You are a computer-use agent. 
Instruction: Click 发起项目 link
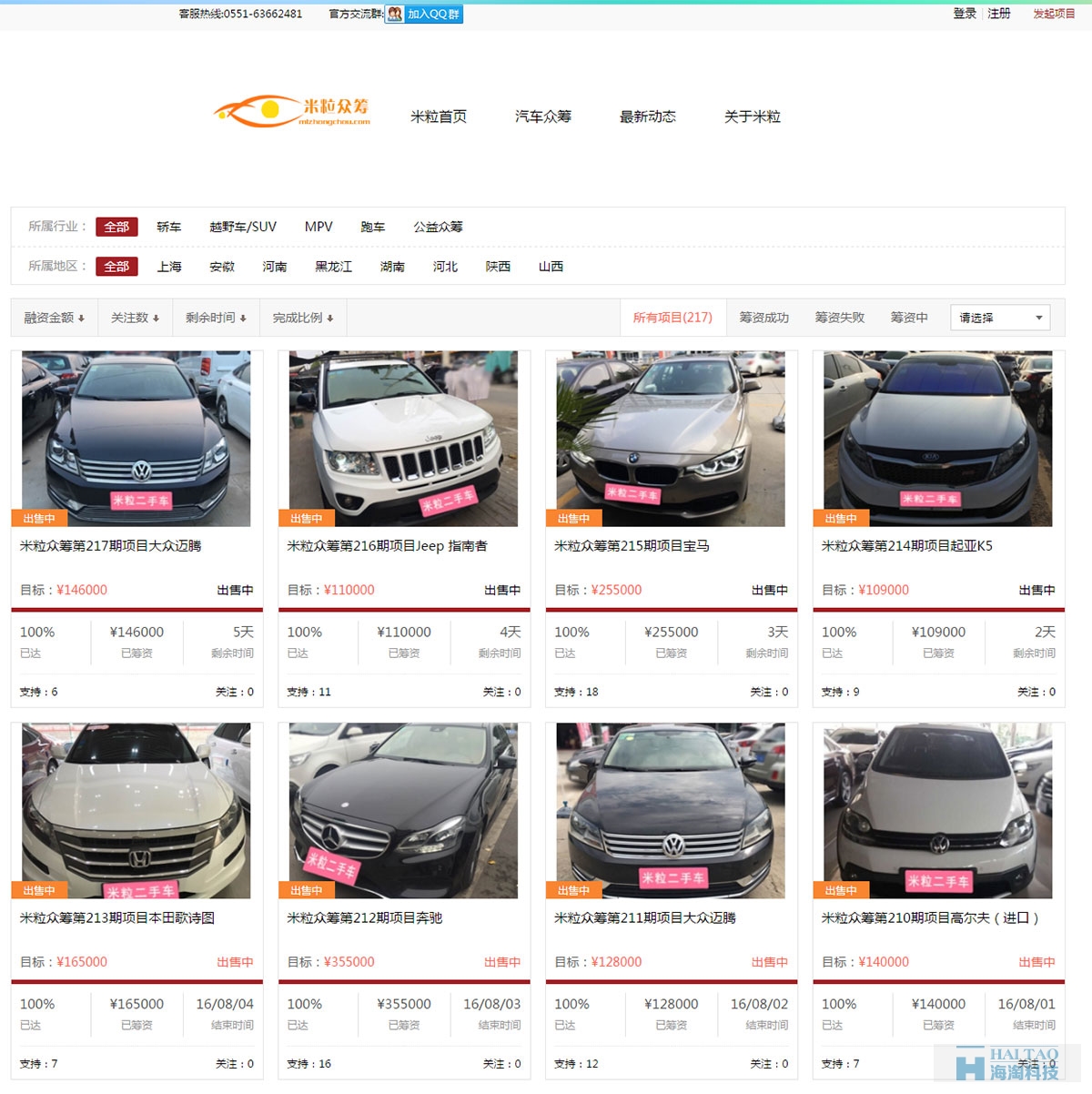1054,14
